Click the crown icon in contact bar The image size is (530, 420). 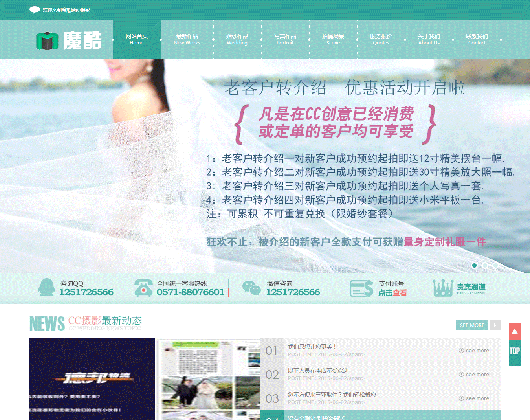442,288
